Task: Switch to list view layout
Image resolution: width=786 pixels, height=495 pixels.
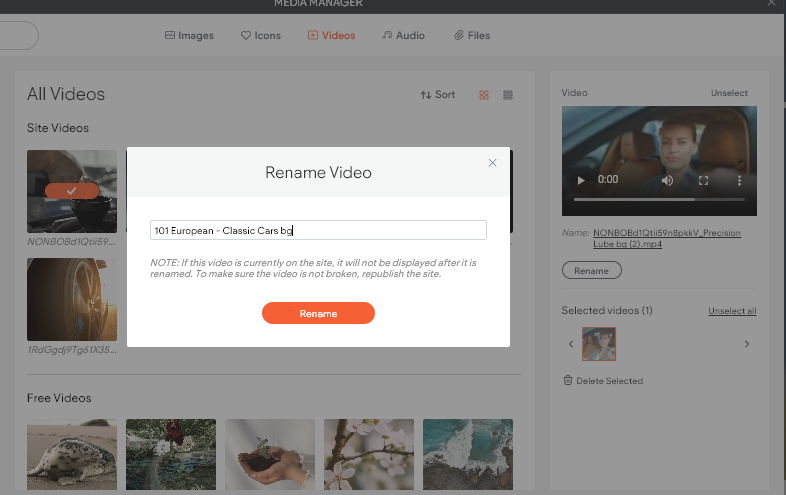Action: 508,95
